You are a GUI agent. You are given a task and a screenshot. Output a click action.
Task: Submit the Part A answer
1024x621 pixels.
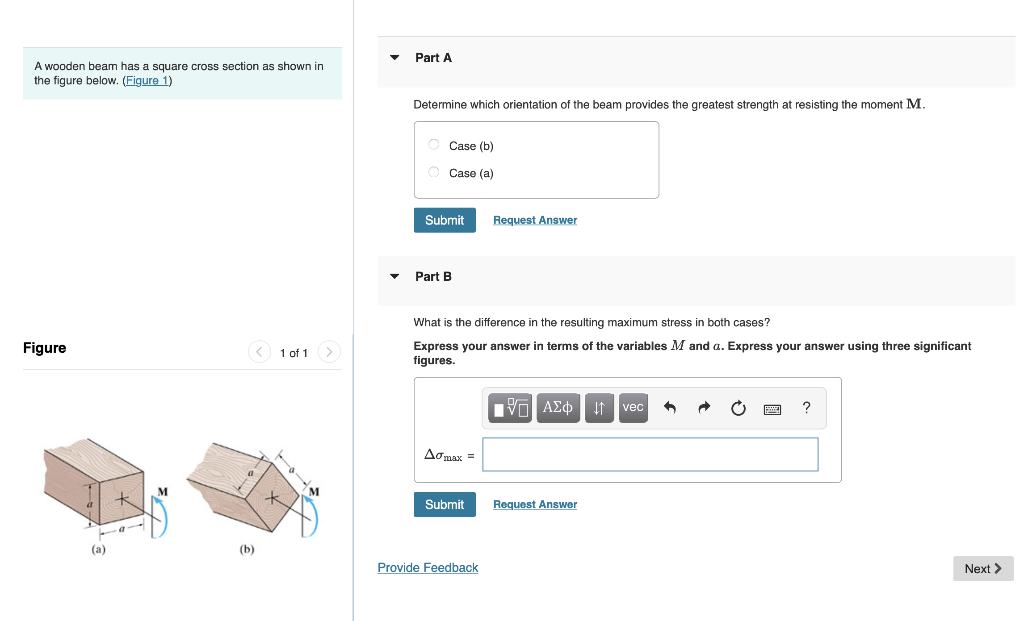(x=444, y=220)
